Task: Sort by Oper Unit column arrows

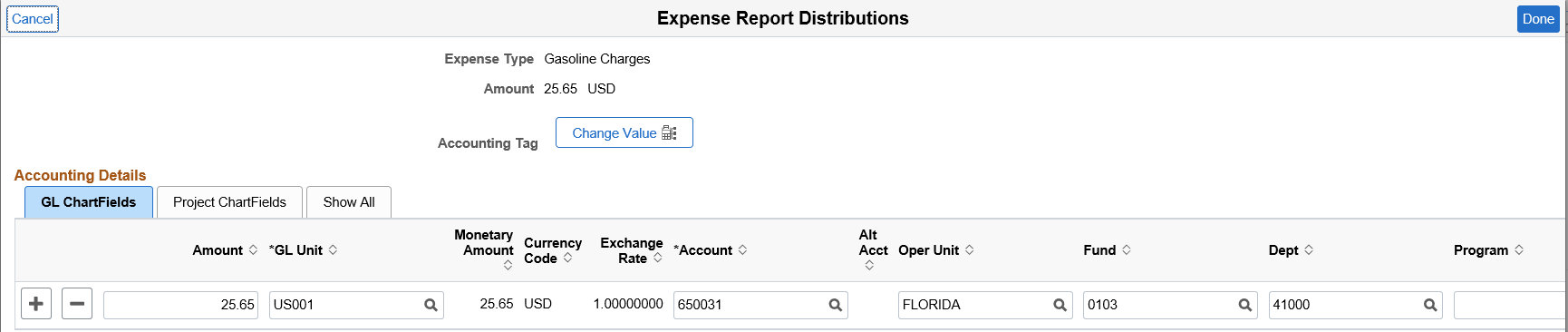Action: tap(969, 250)
